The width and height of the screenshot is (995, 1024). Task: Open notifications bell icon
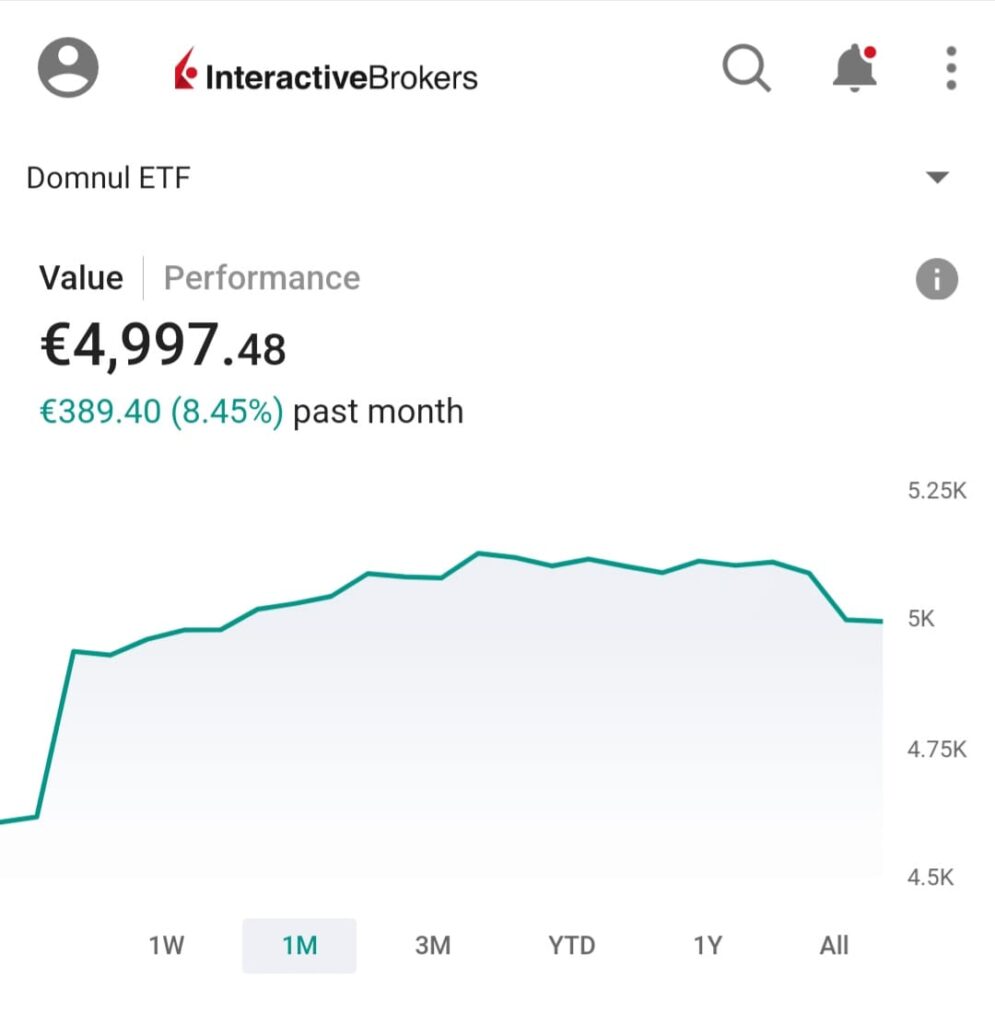pyautogui.click(x=854, y=70)
